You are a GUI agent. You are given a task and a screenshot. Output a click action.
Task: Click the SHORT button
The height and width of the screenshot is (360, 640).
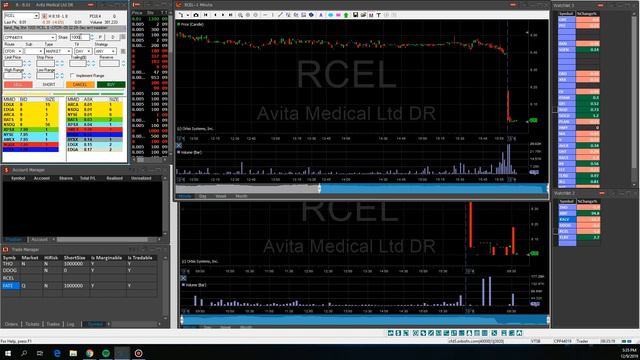[x=49, y=84]
